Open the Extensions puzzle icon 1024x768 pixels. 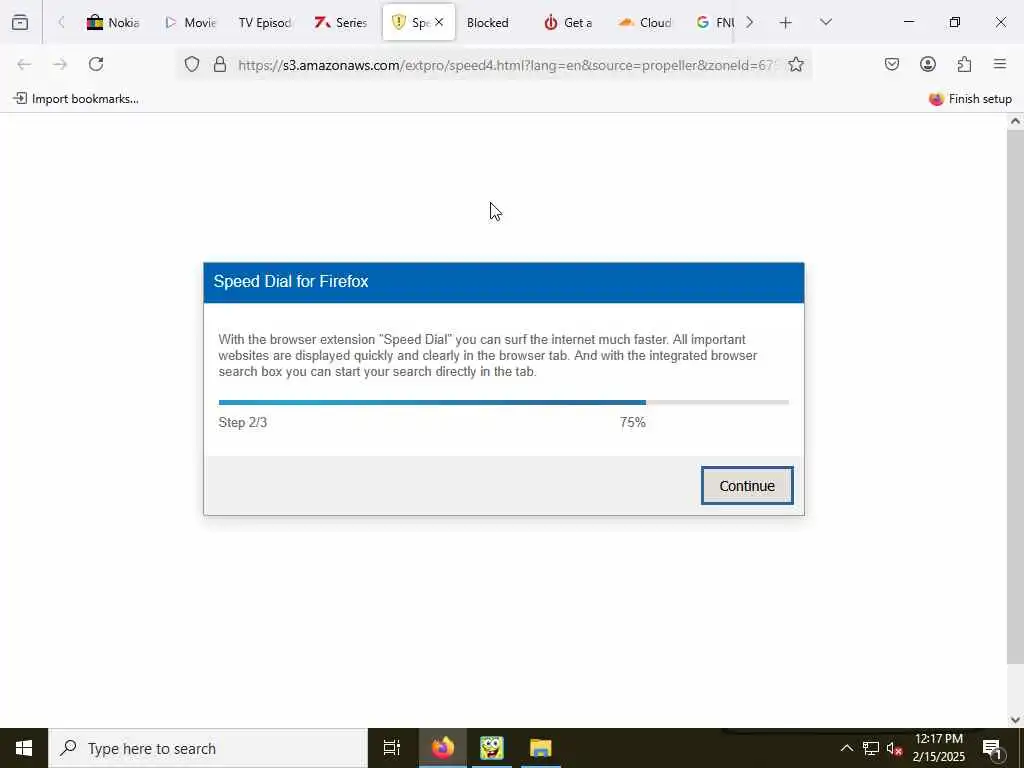964,64
